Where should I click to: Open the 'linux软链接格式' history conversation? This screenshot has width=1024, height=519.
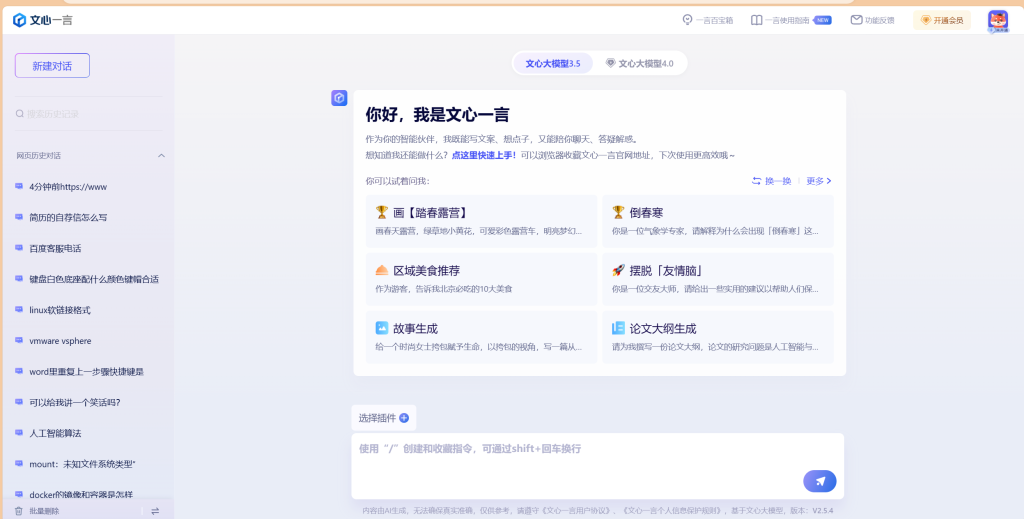(x=60, y=310)
